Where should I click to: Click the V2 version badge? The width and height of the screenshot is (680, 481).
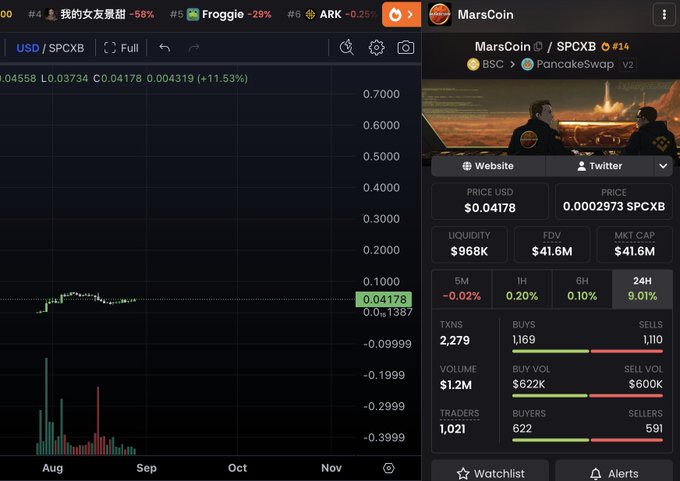[628, 65]
